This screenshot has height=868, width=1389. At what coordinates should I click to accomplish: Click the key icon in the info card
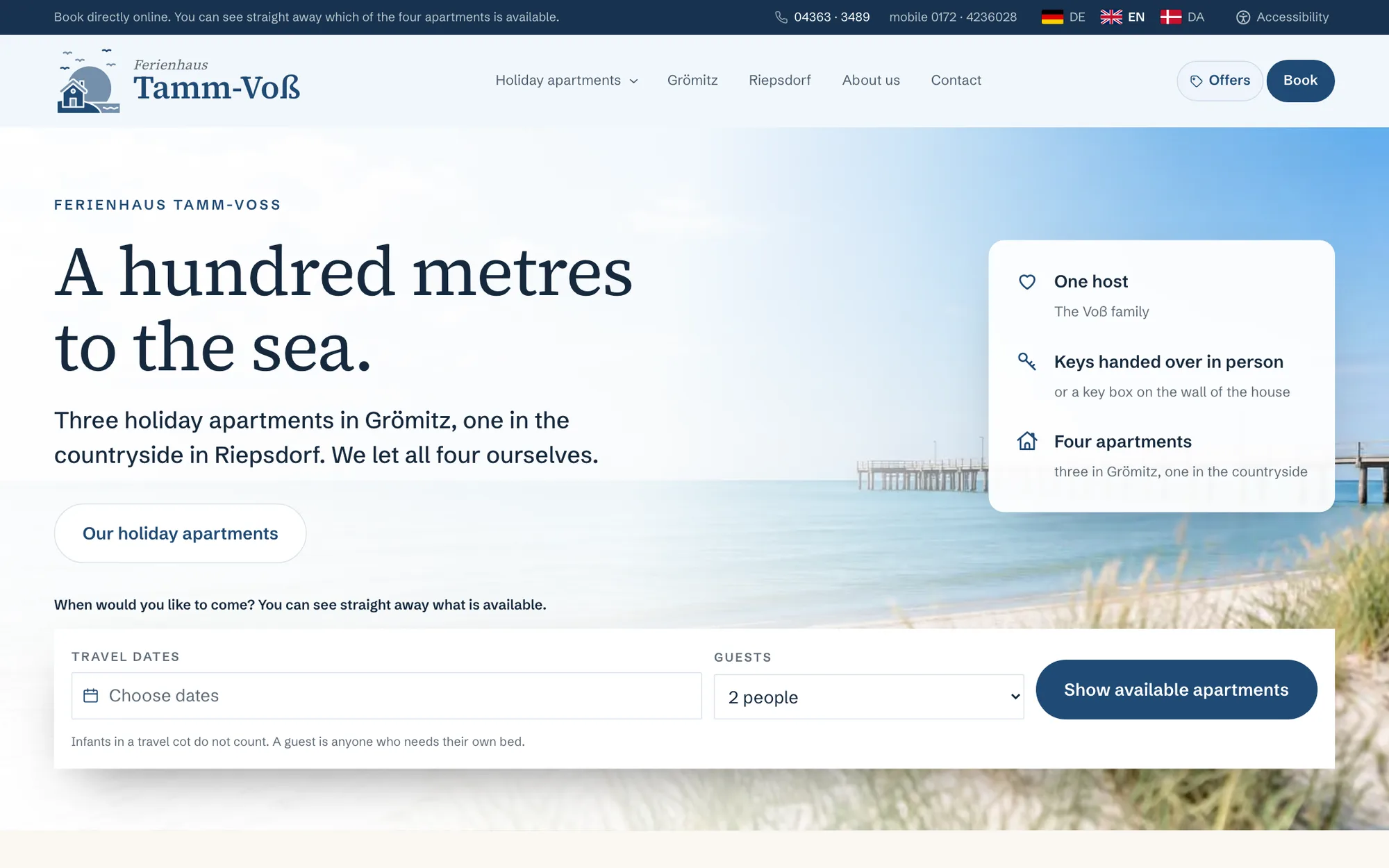point(1027,361)
